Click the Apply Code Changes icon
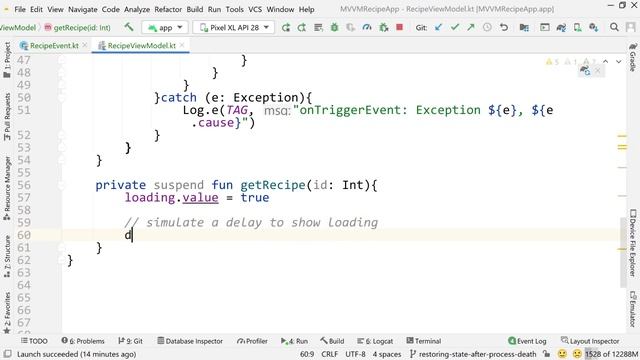The image size is (640, 360). click(x=318, y=27)
